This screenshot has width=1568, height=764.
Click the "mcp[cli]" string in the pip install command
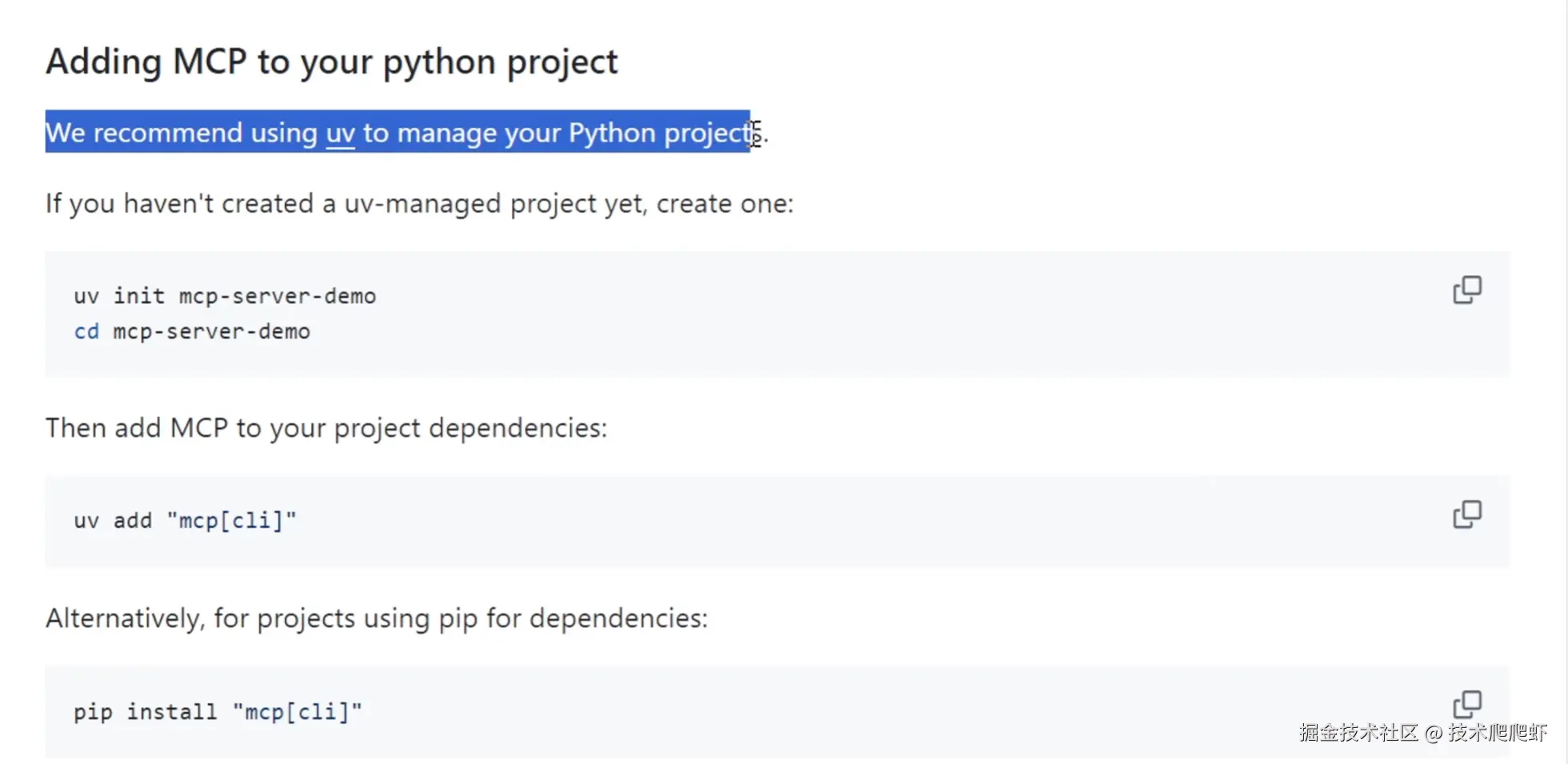click(297, 712)
